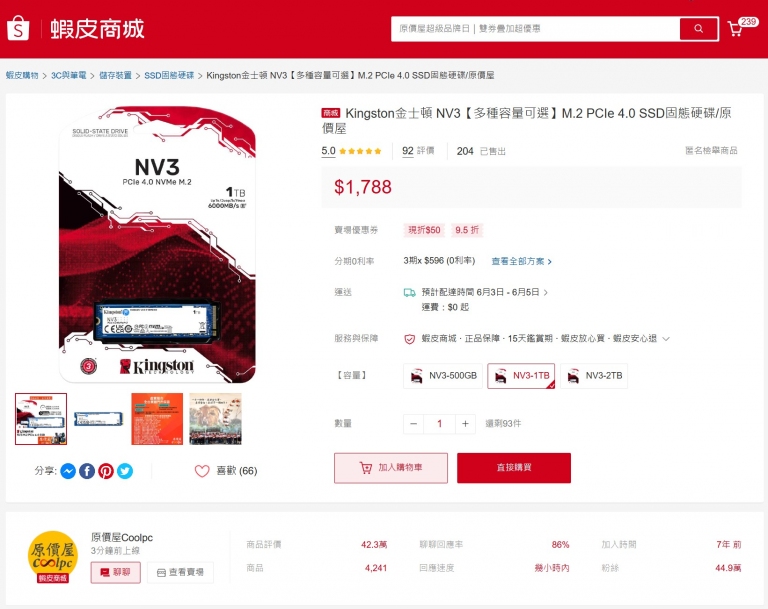Select the bare SSD module thumbnail

(98, 419)
